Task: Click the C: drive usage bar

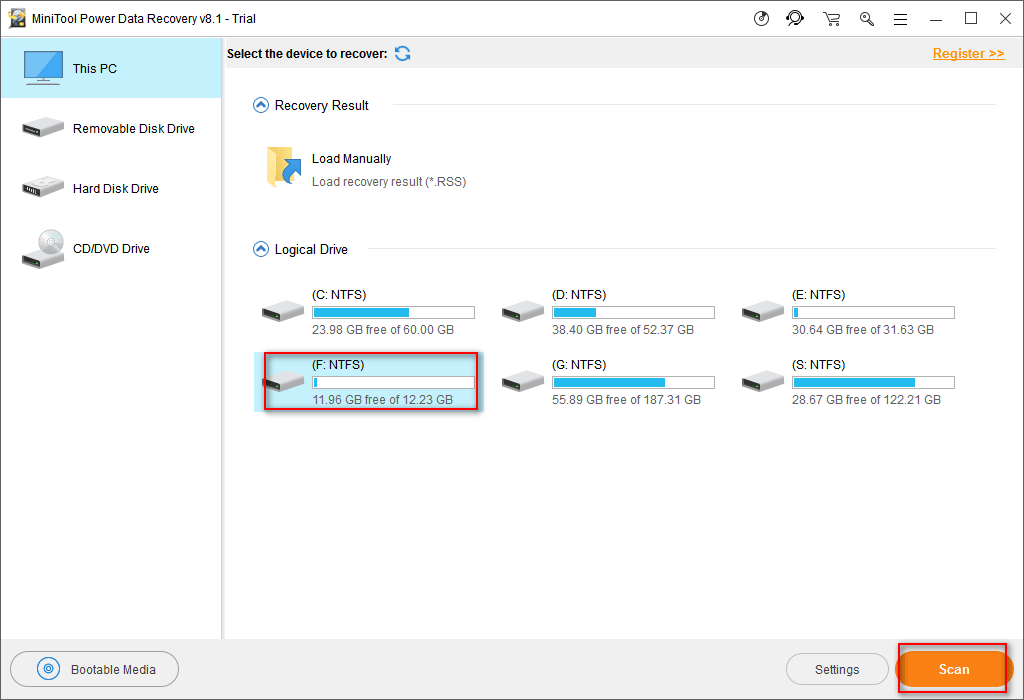Action: [393, 313]
